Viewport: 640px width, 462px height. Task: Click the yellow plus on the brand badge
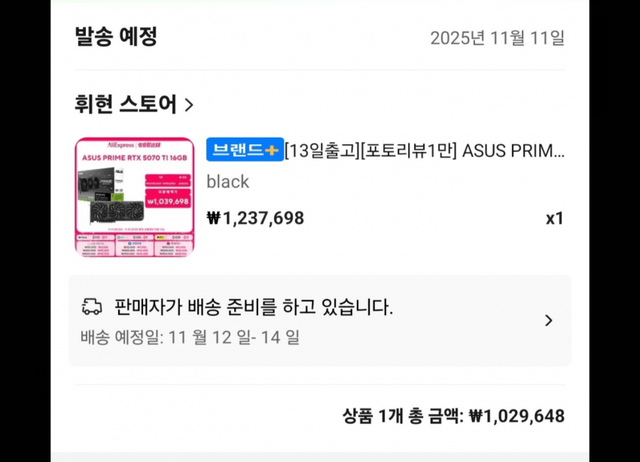[x=272, y=150]
